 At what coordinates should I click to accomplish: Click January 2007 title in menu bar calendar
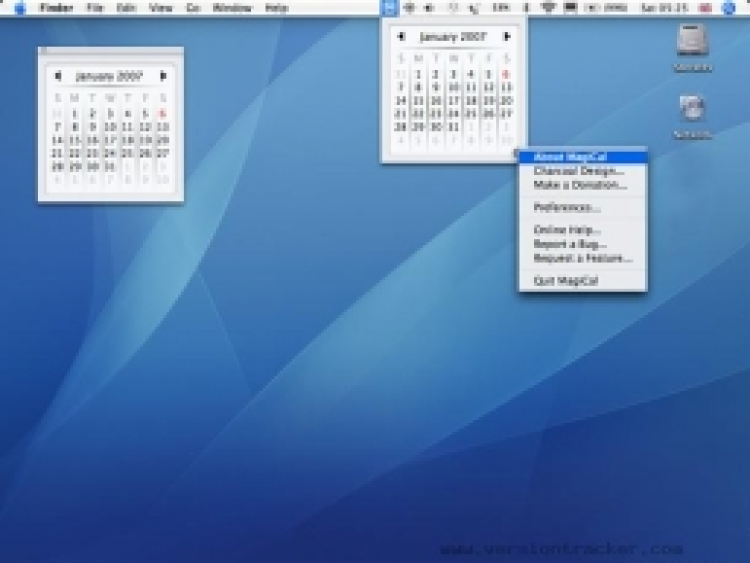(452, 37)
